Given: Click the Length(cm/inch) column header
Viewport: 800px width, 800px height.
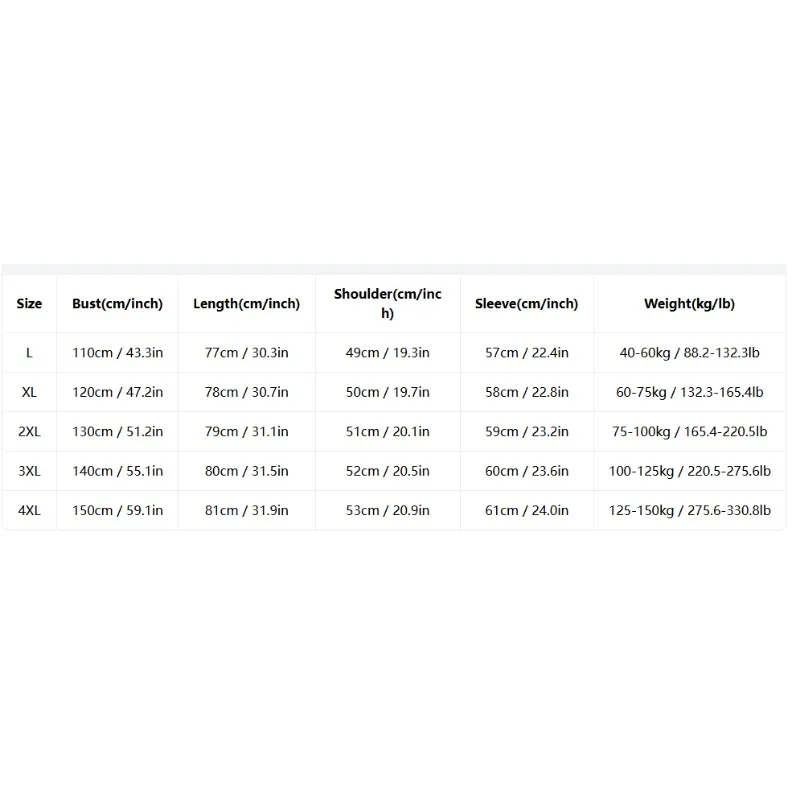Looking at the screenshot, I should (x=246, y=304).
